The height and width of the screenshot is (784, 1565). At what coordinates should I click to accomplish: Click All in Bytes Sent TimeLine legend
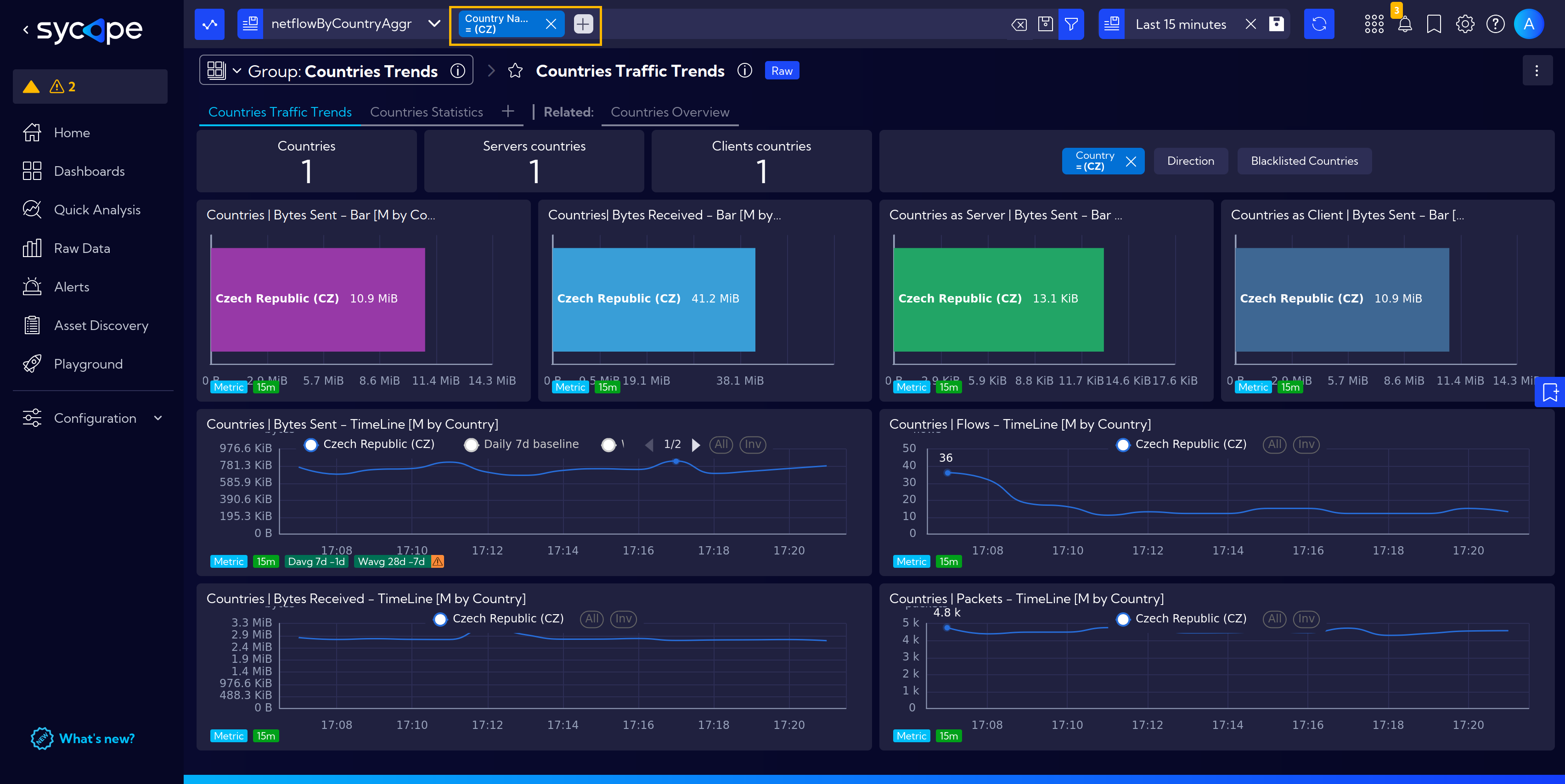coord(721,444)
